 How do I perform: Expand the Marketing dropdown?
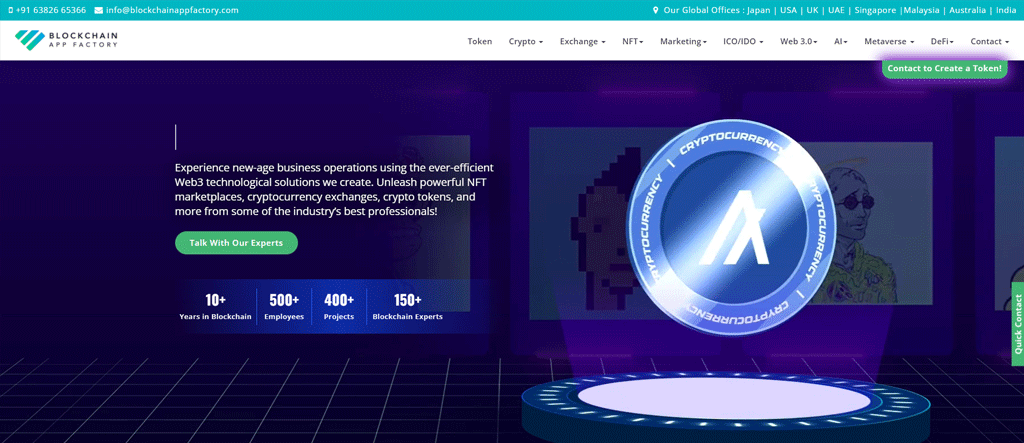683,41
